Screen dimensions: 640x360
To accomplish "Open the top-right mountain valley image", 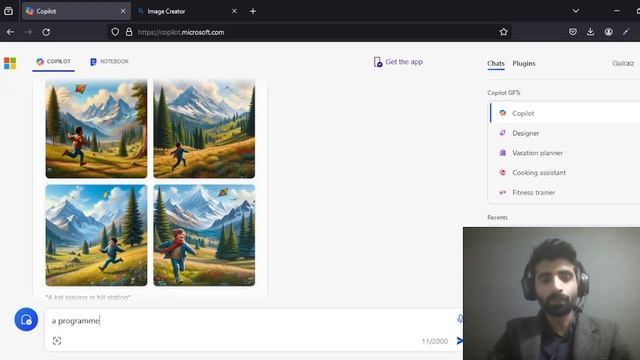I will 204,129.
